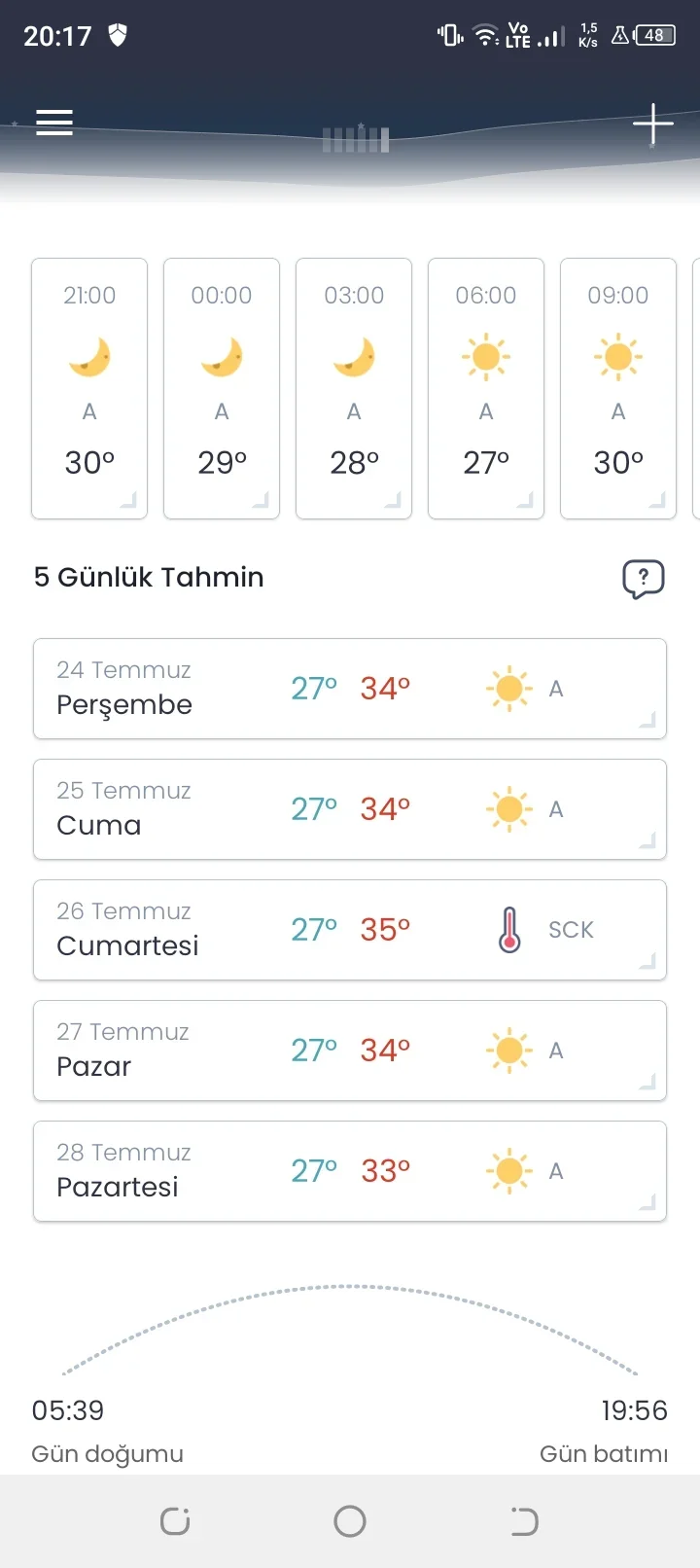This screenshot has width=700, height=1568.
Task: Expand the 00:00 hourly forecast card
Action: (x=222, y=388)
